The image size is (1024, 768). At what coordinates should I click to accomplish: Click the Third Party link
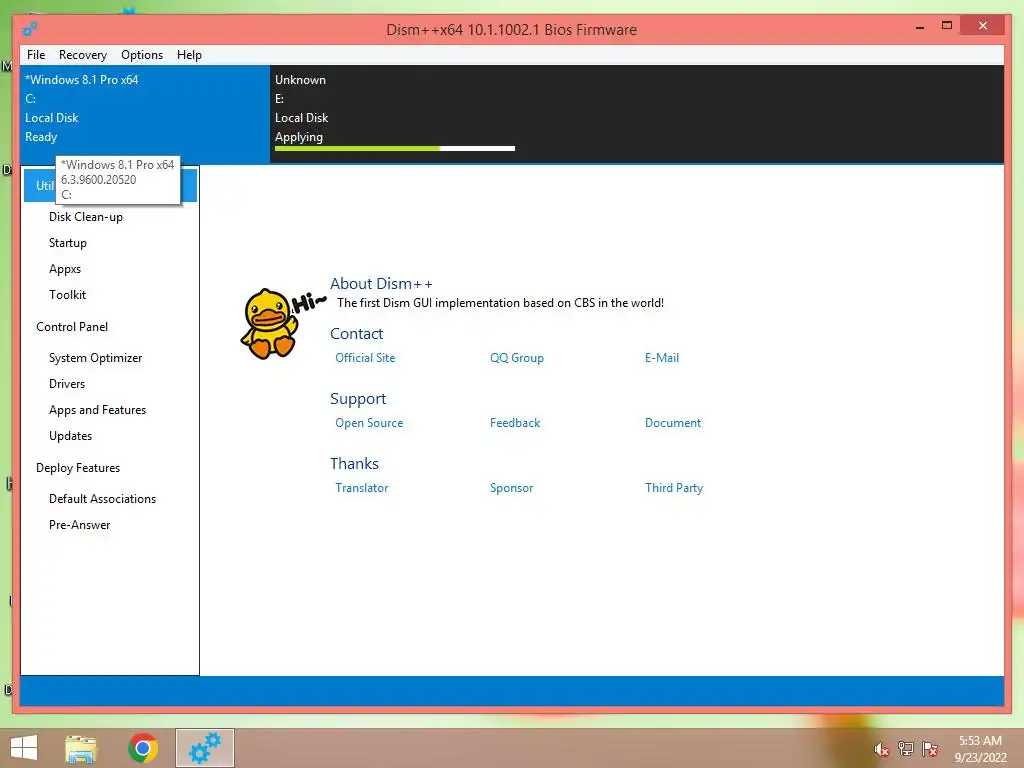tap(674, 488)
